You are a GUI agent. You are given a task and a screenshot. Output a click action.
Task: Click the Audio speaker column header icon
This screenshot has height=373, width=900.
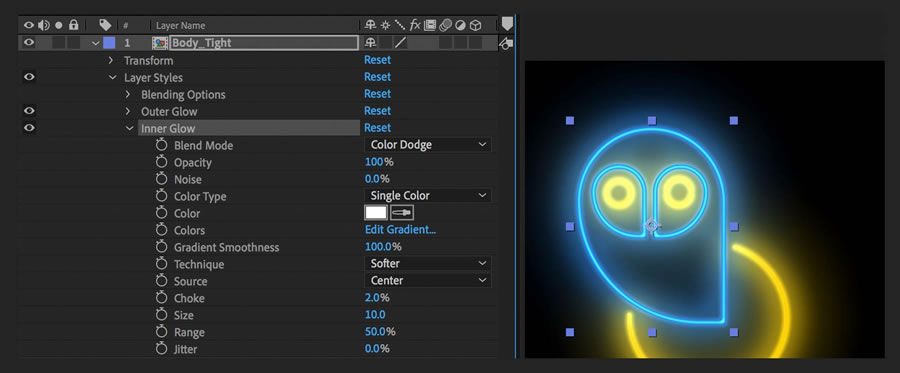(x=44, y=25)
